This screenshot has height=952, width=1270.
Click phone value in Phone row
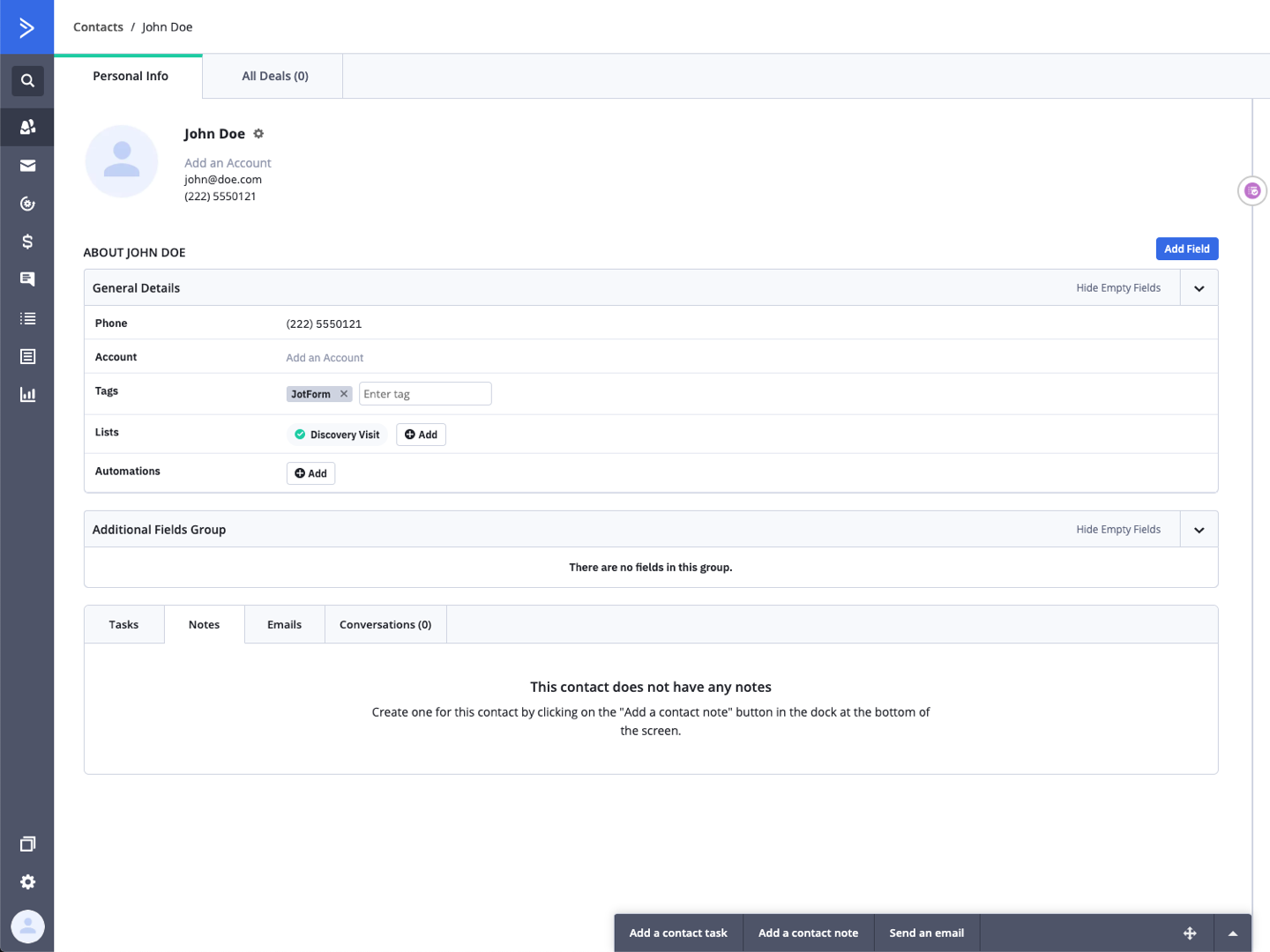pyautogui.click(x=324, y=324)
